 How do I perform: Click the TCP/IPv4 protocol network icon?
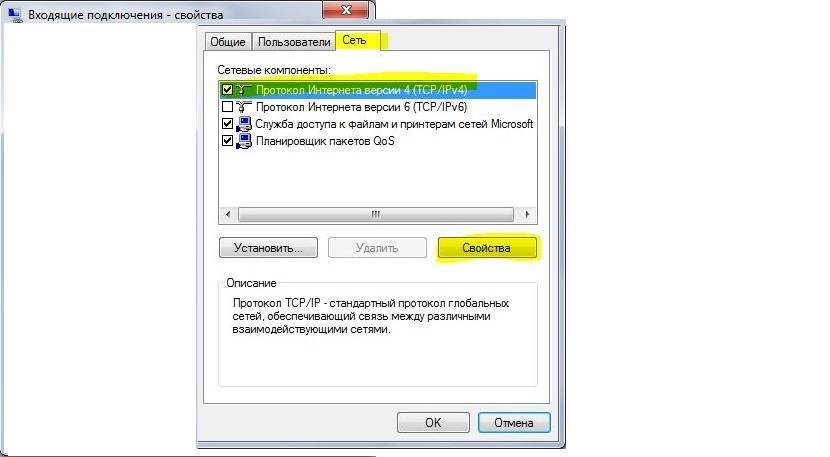pyautogui.click(x=243, y=90)
